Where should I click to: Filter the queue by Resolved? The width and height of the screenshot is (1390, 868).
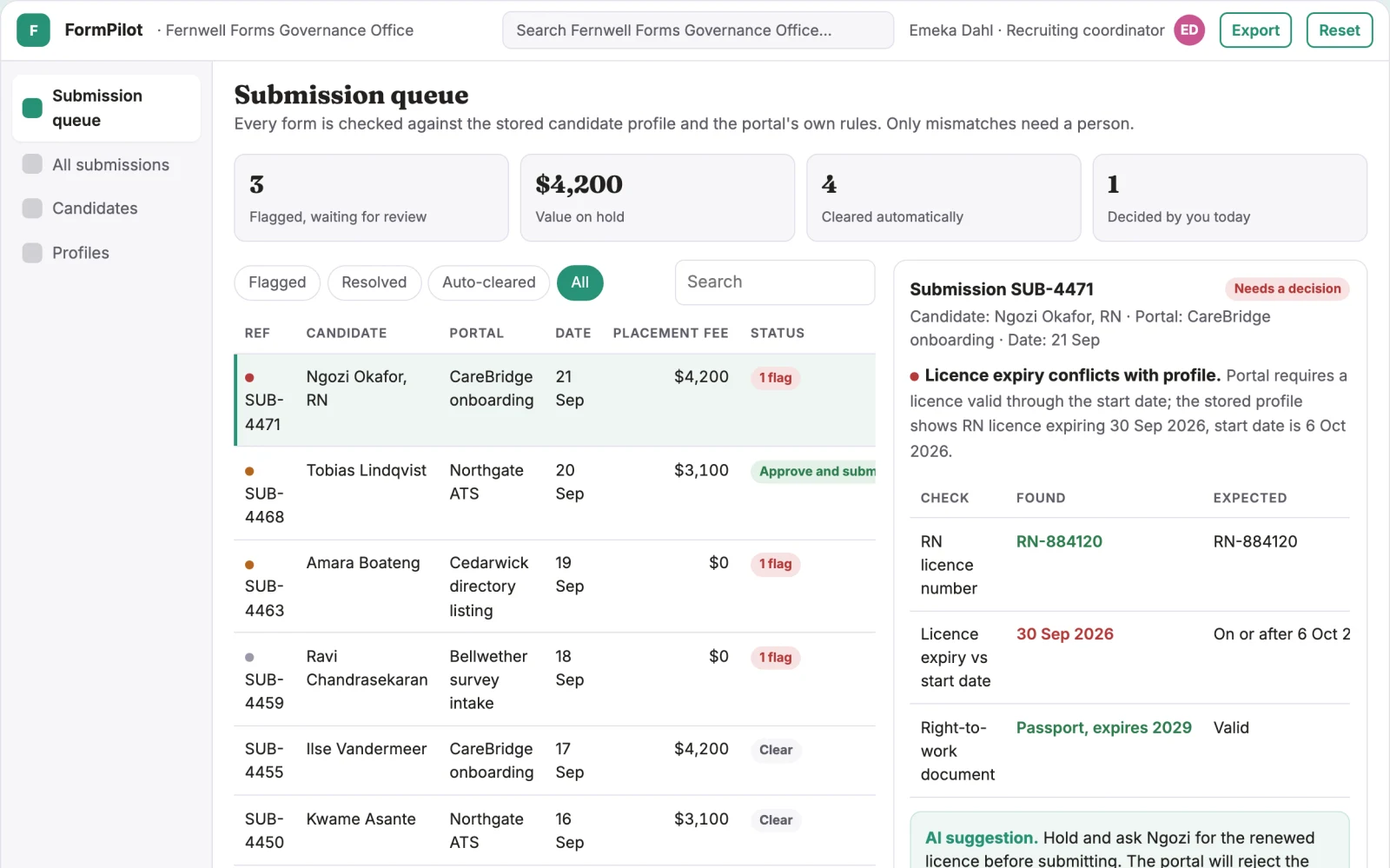pos(374,282)
